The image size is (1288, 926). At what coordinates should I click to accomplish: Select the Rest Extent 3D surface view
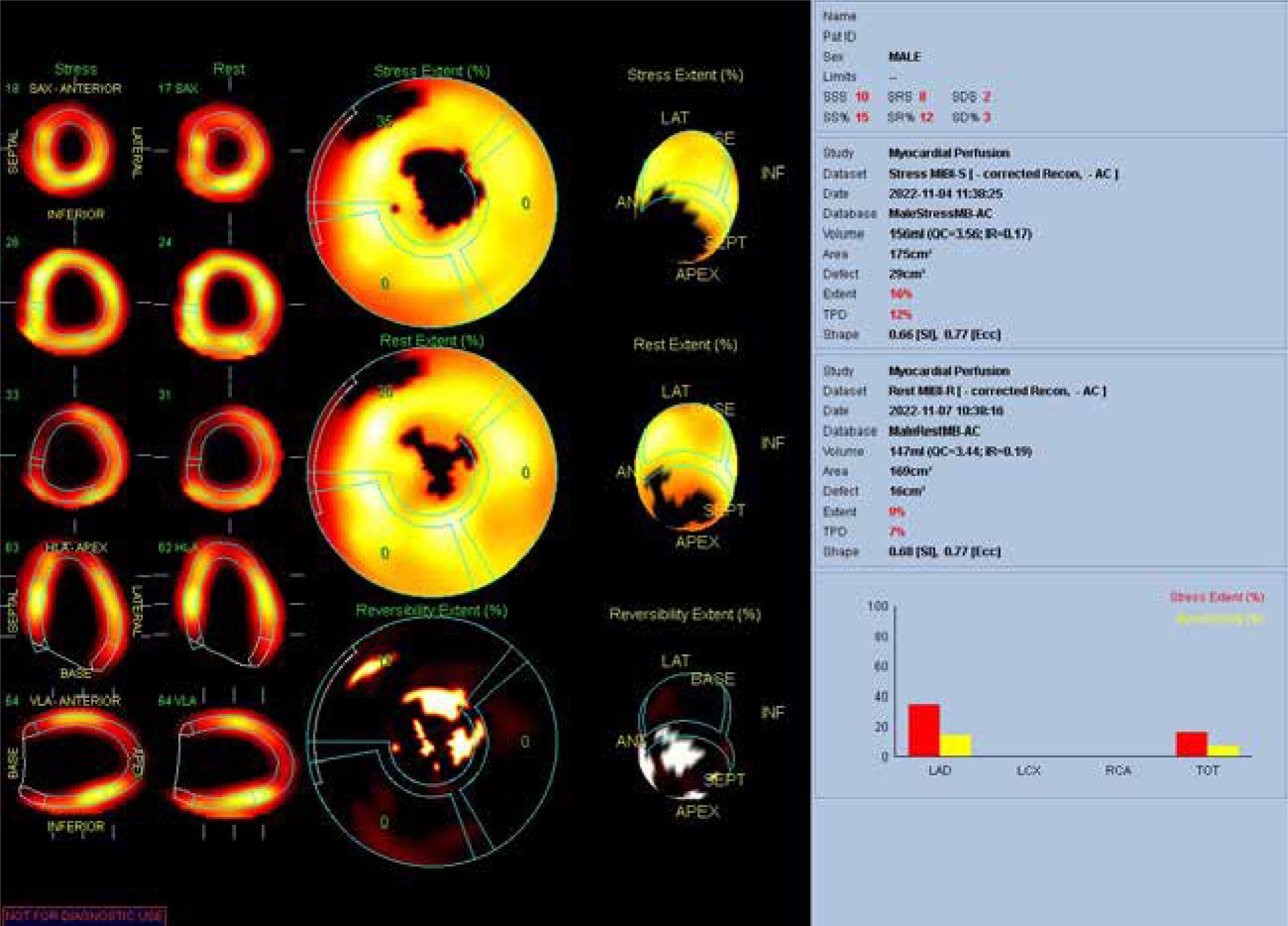click(x=687, y=468)
